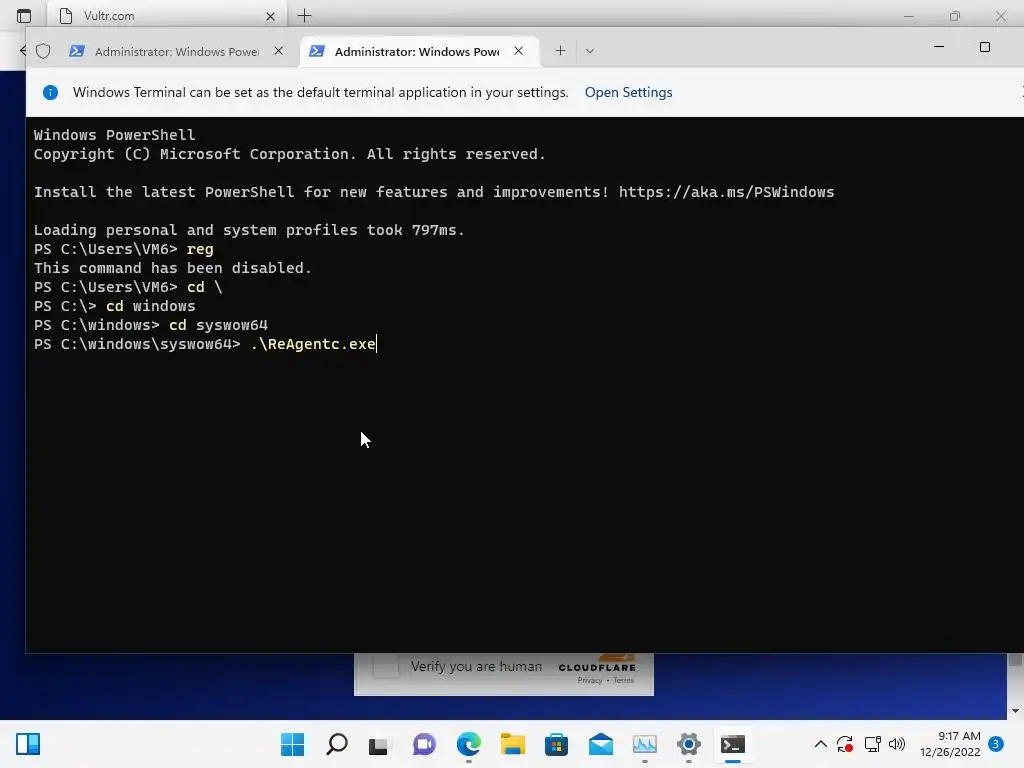Open Microsoft Store from the taskbar

[556, 744]
